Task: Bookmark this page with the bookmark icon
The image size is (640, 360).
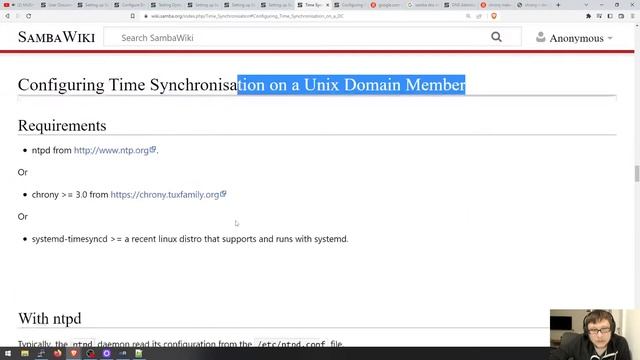Action: pos(133,16)
